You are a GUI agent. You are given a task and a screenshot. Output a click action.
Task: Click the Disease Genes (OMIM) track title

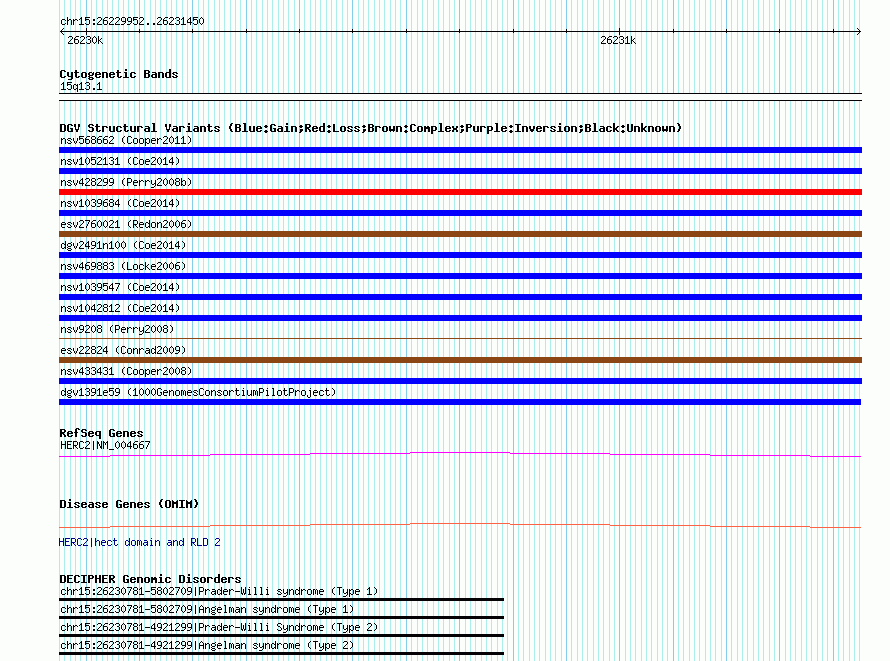pos(129,504)
